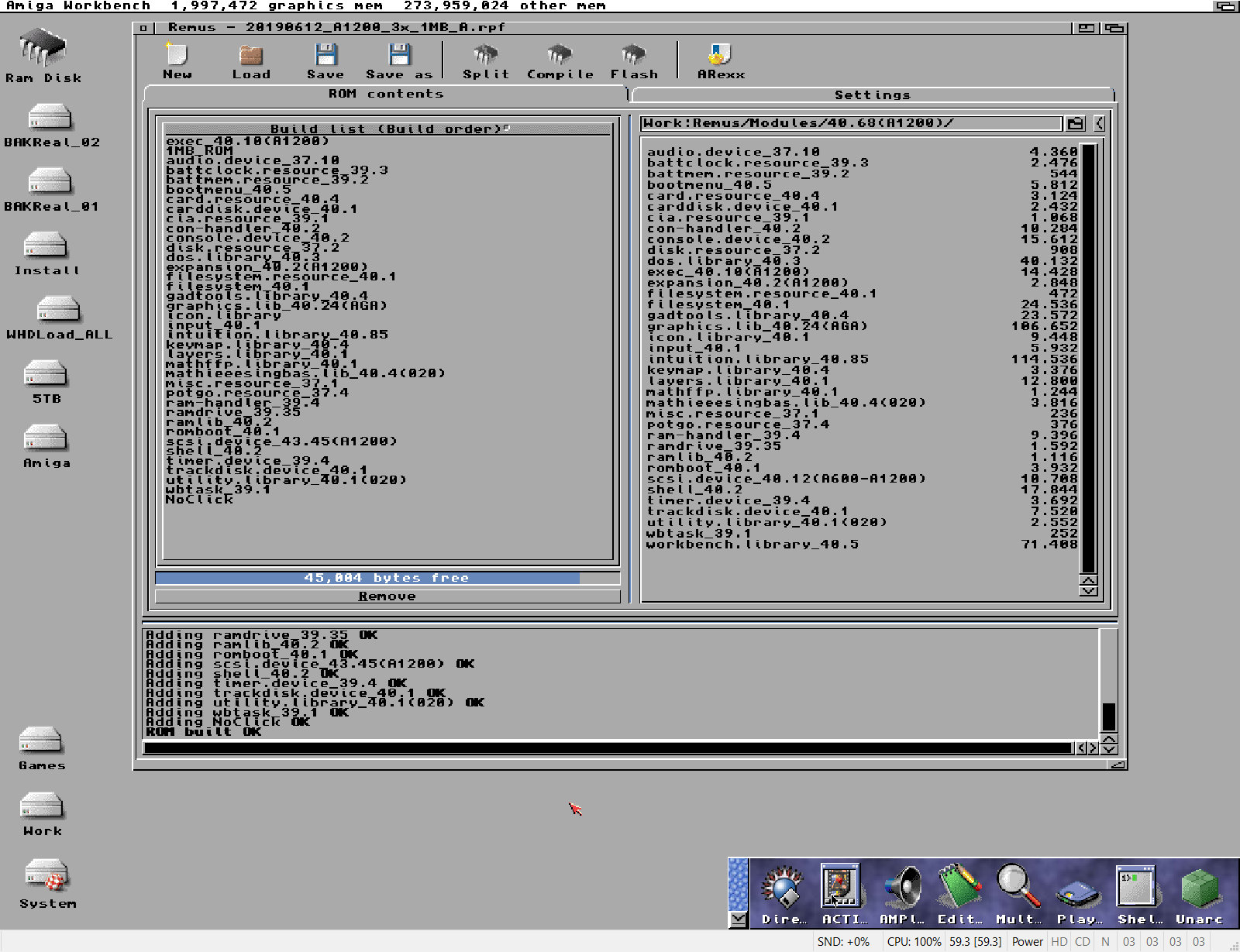Click the Compile chip icon
The height and width of the screenshot is (952, 1240).
(x=560, y=55)
